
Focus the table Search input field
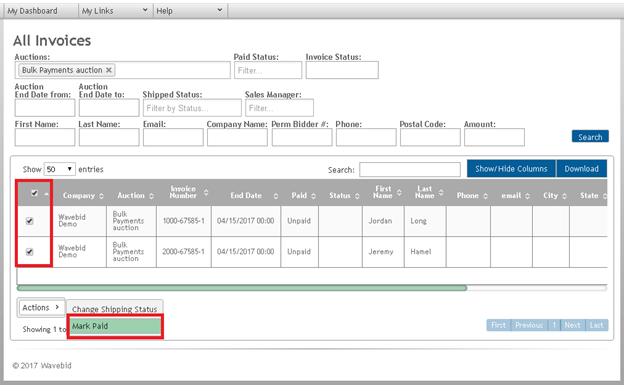(x=410, y=170)
